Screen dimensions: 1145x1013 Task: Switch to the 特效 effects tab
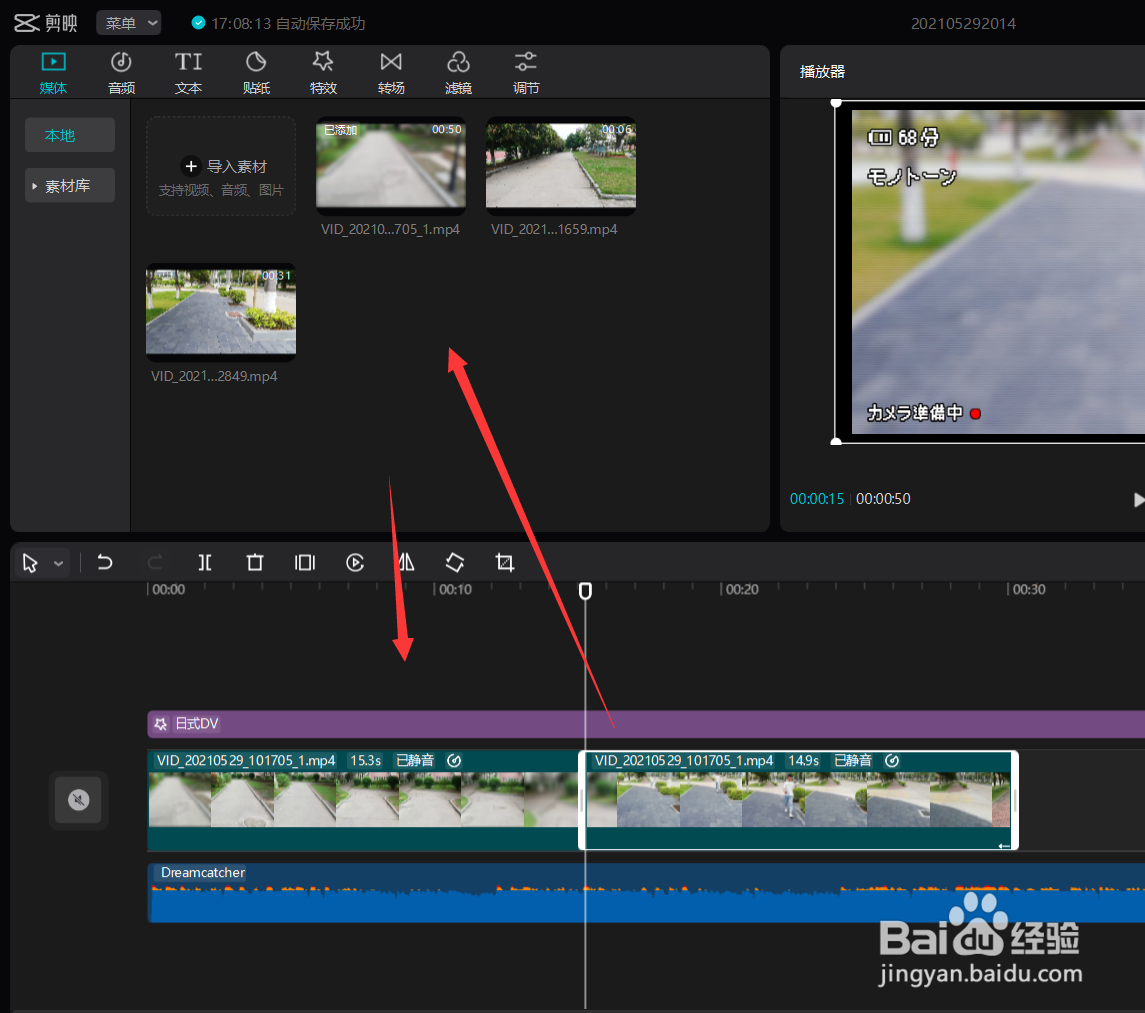click(x=323, y=73)
